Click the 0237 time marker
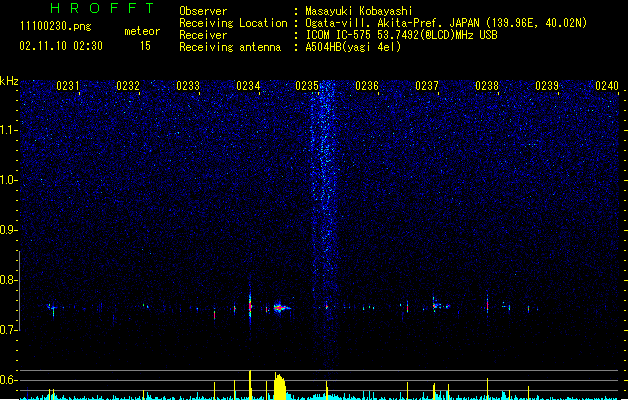 (427, 86)
